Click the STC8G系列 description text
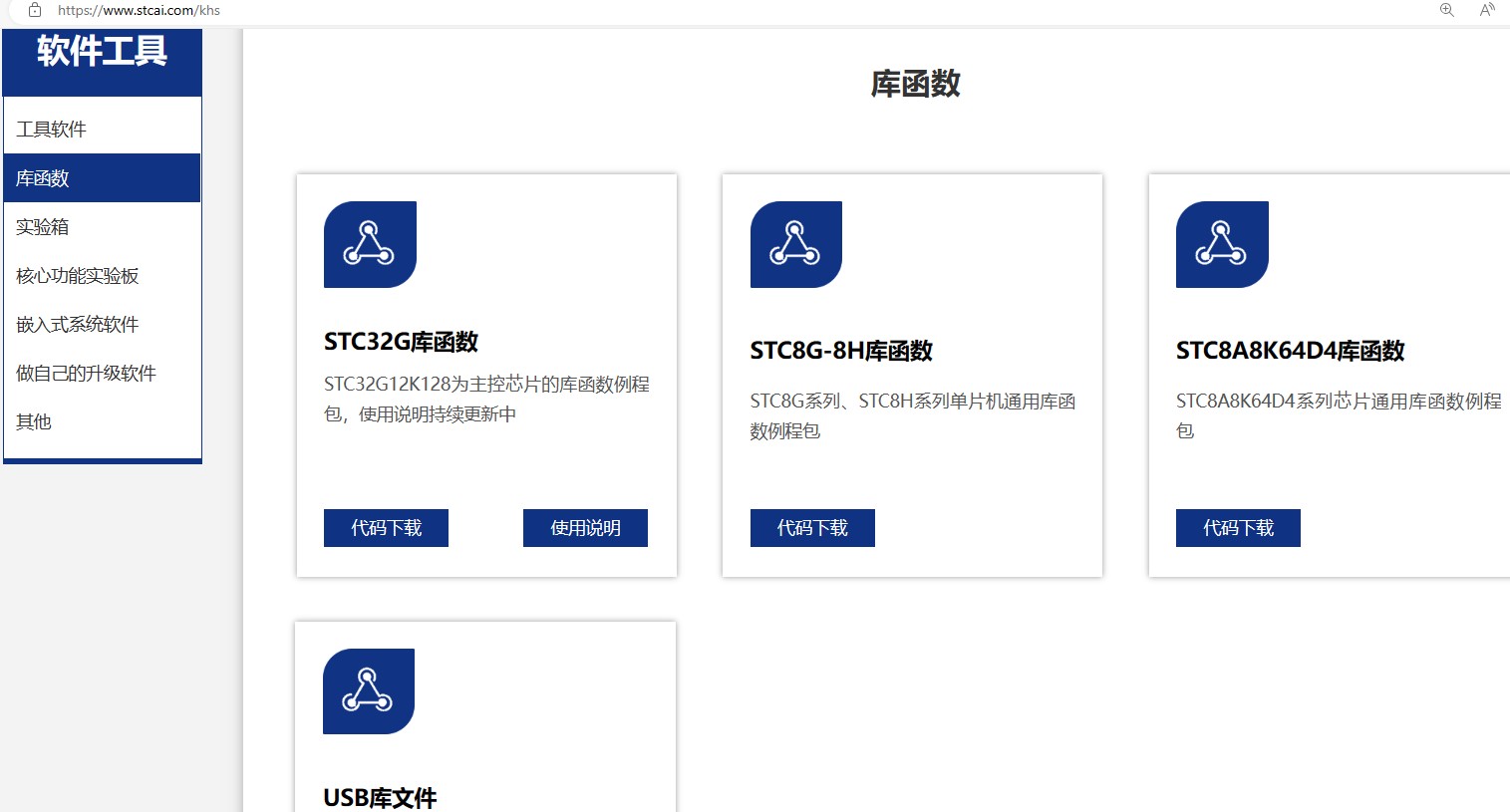The width and height of the screenshot is (1510, 812). tap(913, 415)
